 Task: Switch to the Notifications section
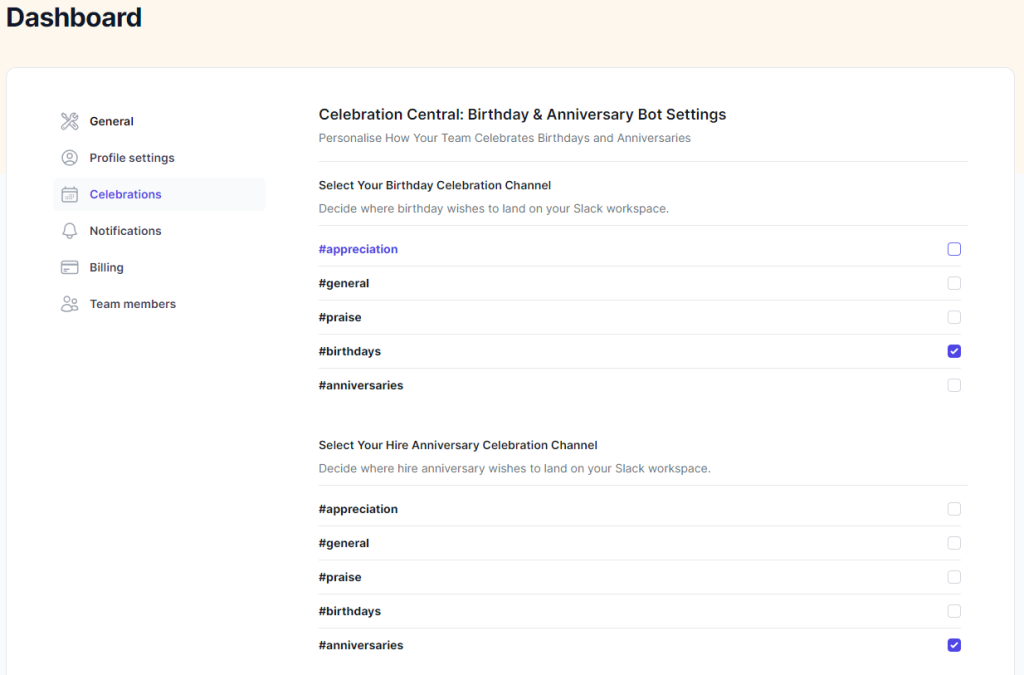point(125,231)
